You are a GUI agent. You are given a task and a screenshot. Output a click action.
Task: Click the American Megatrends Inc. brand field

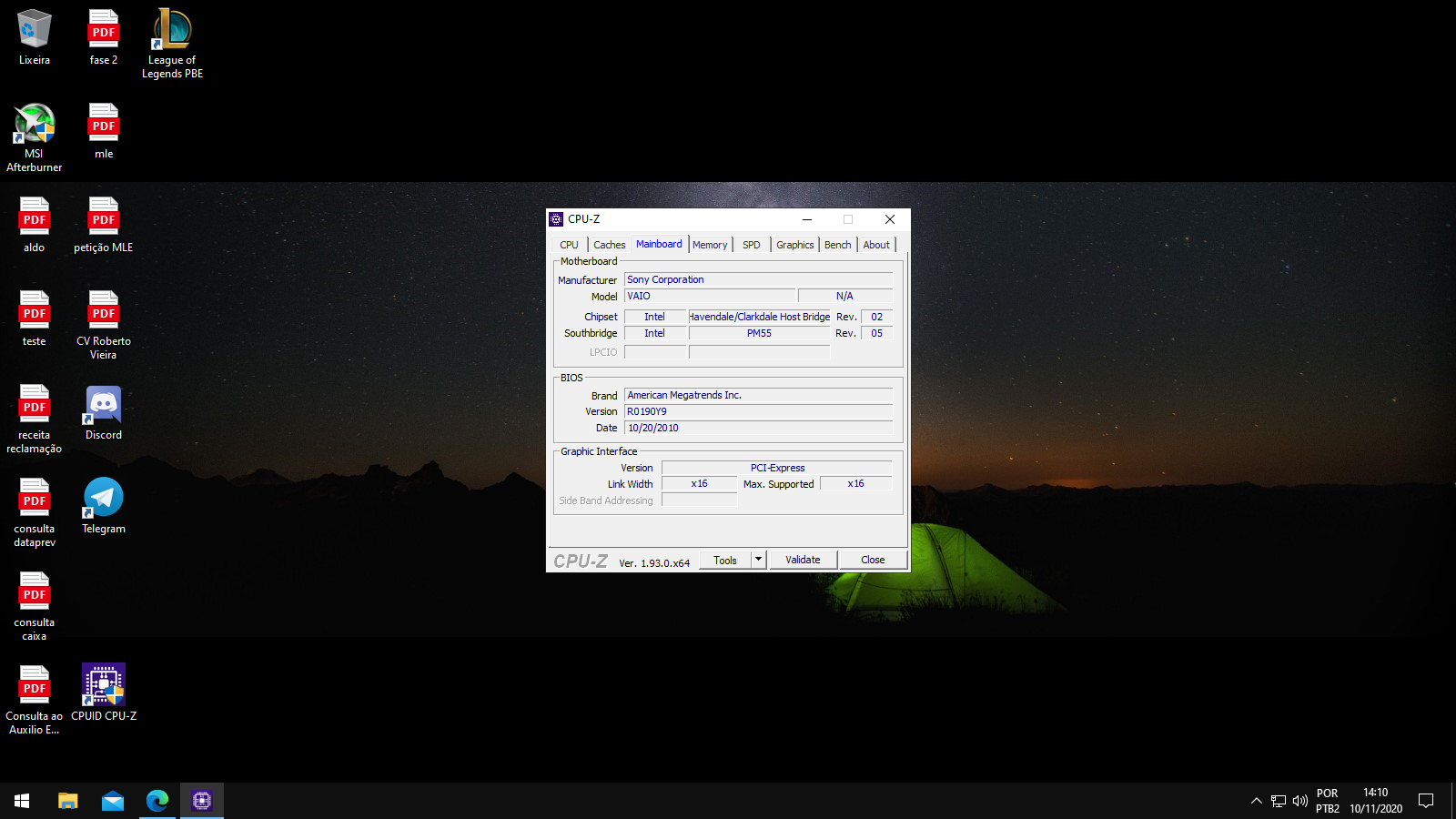(x=758, y=395)
